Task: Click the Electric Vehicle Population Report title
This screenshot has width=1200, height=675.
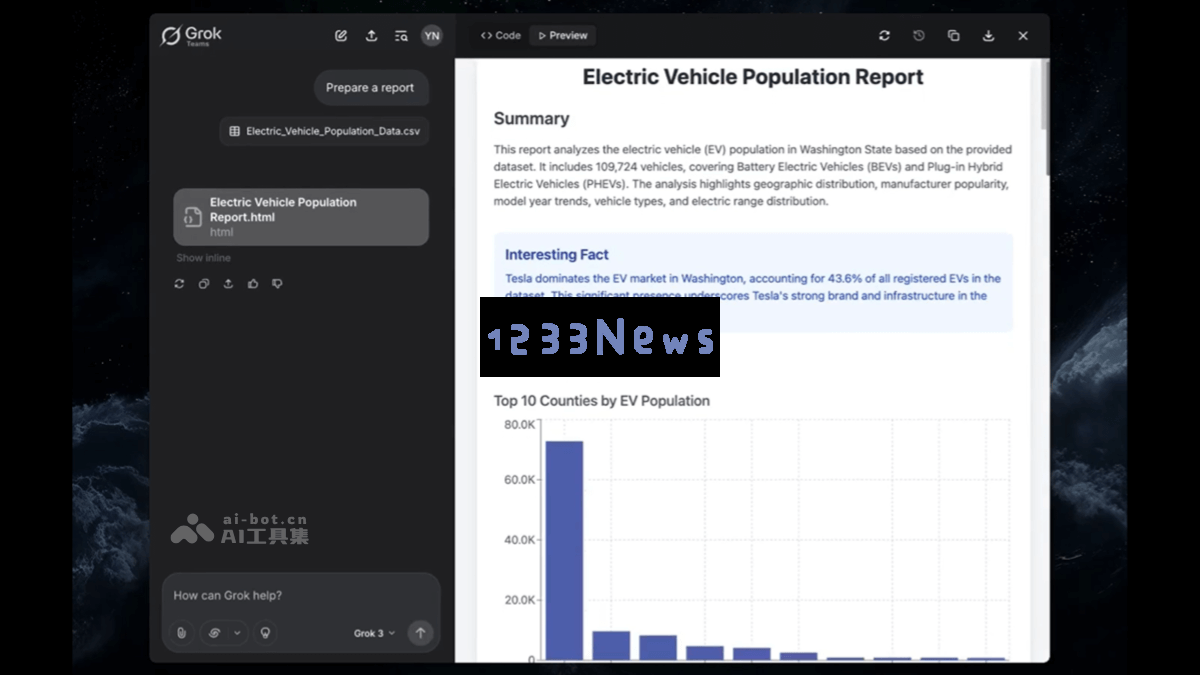Action: pyautogui.click(x=753, y=77)
